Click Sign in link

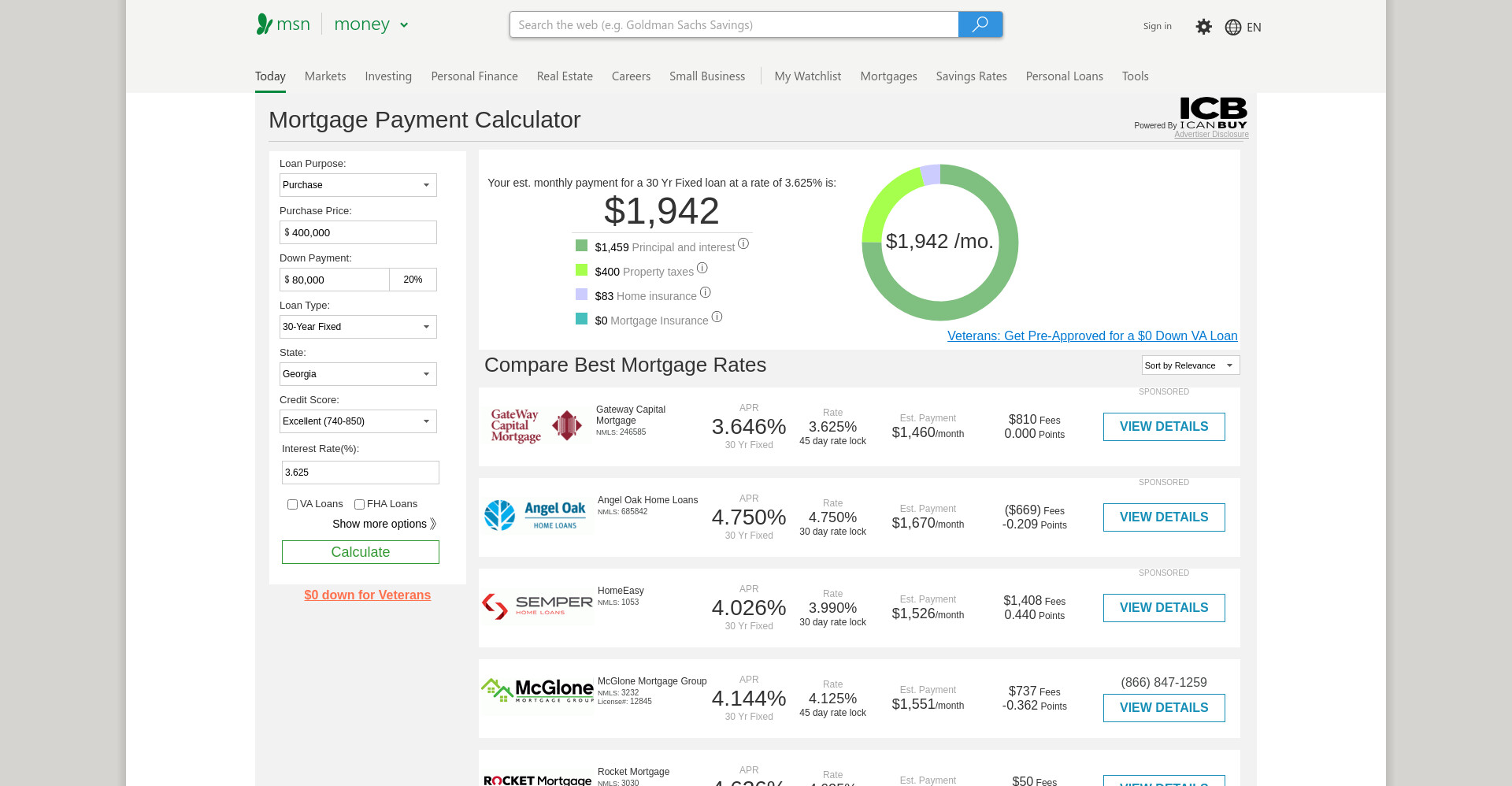coord(1157,26)
